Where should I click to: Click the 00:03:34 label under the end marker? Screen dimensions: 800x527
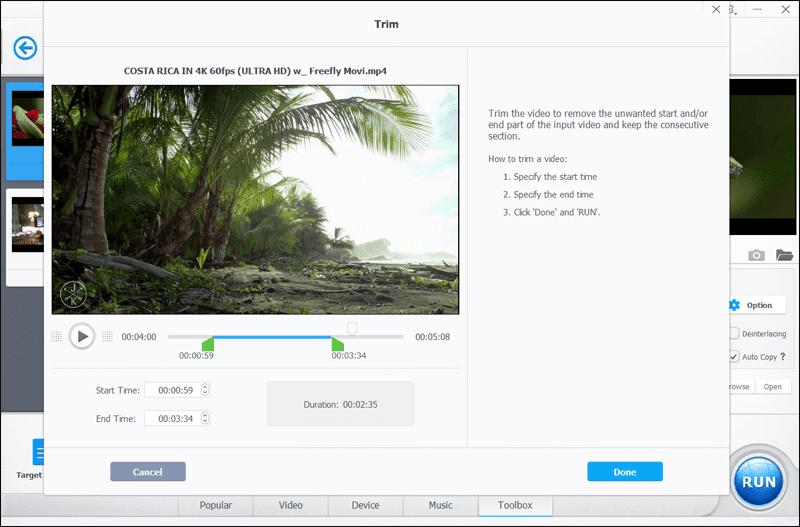coord(349,356)
